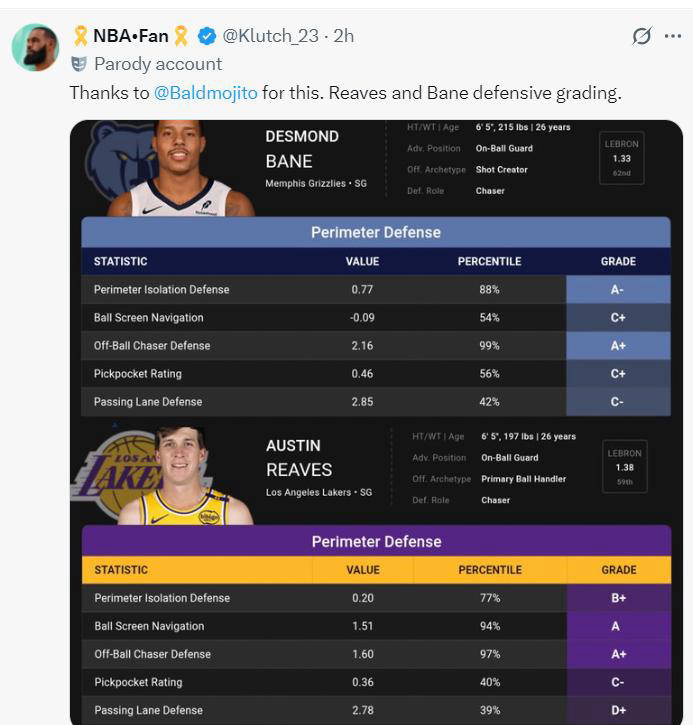Open the @Baldmojito mention link
The width and height of the screenshot is (693, 725).
[205, 93]
